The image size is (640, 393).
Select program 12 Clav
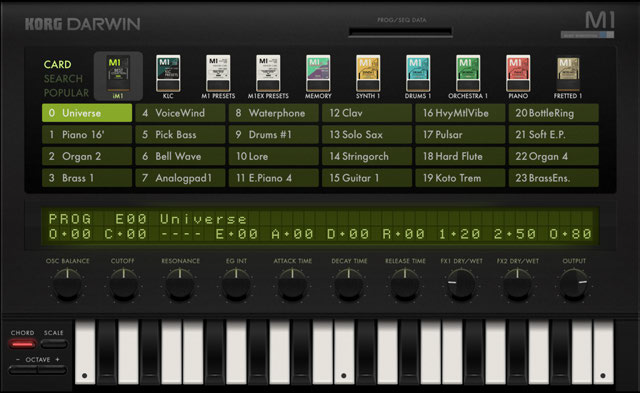tap(367, 113)
